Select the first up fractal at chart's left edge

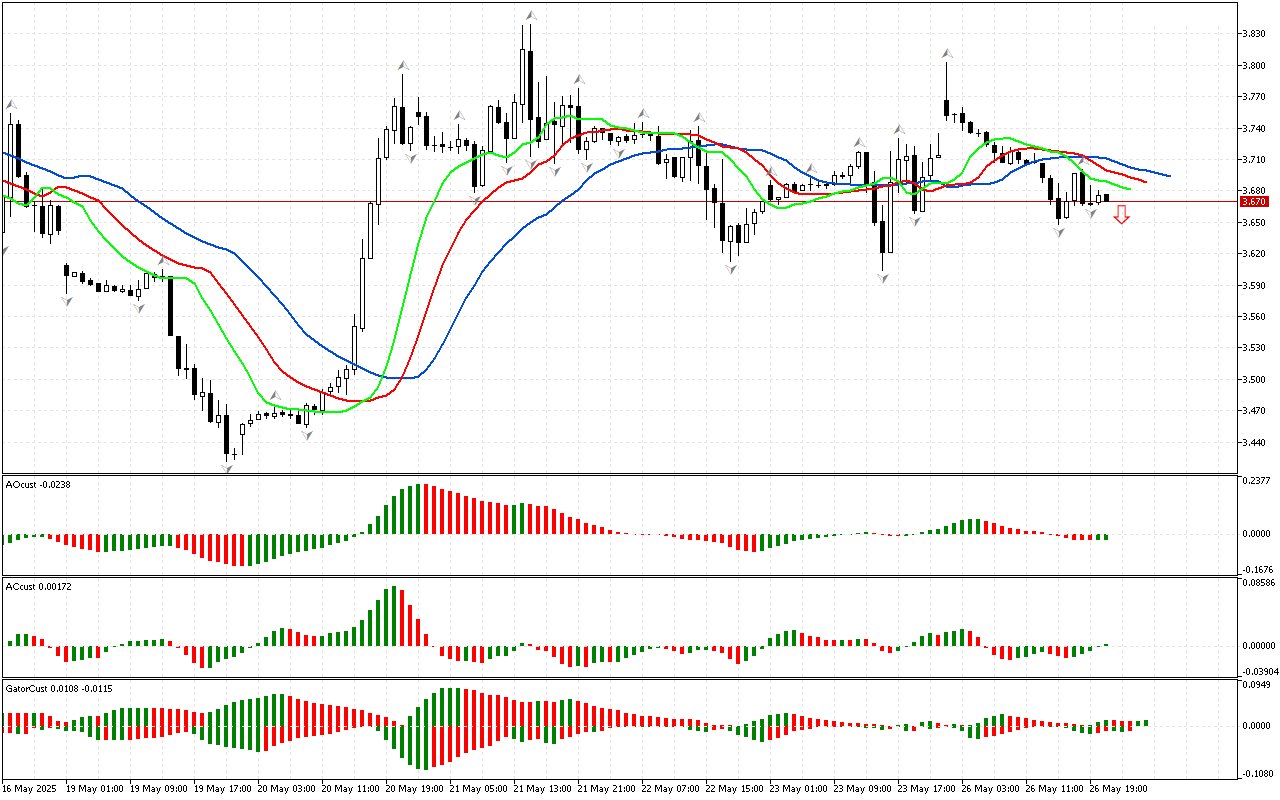[x=12, y=103]
